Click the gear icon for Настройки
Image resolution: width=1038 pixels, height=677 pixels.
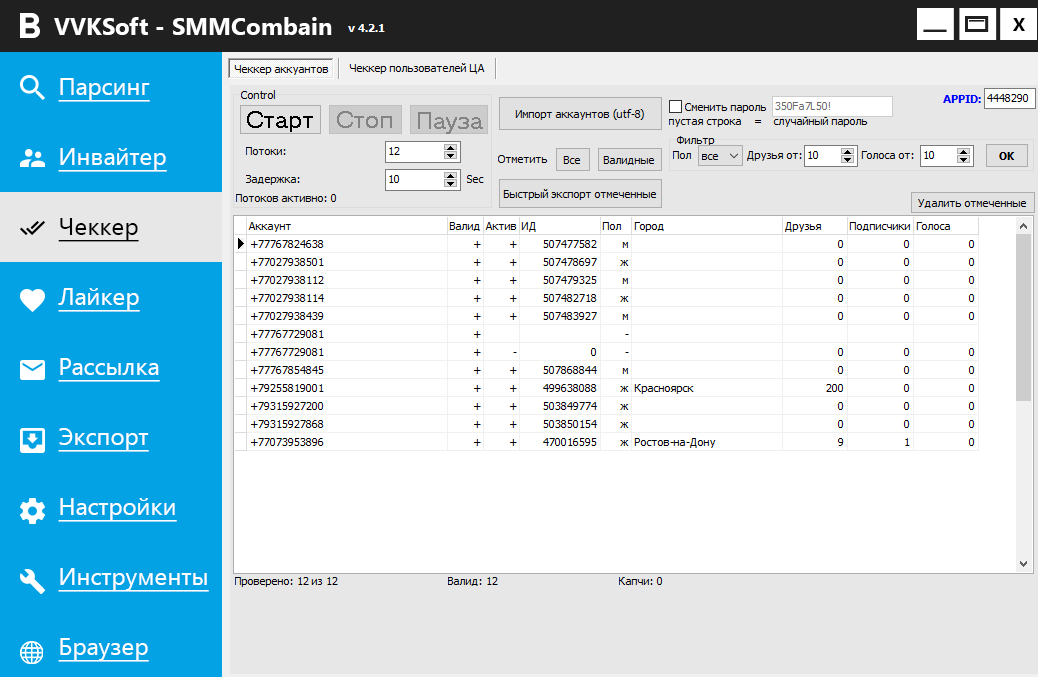click(x=32, y=510)
